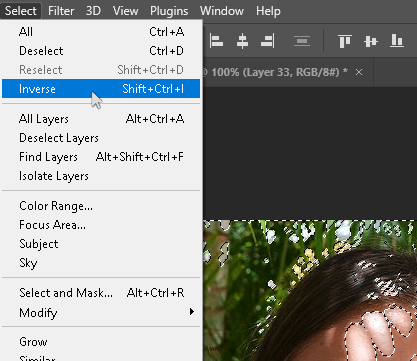Click align bottom edges icon
This screenshot has width=417, height=361.
[397, 41]
